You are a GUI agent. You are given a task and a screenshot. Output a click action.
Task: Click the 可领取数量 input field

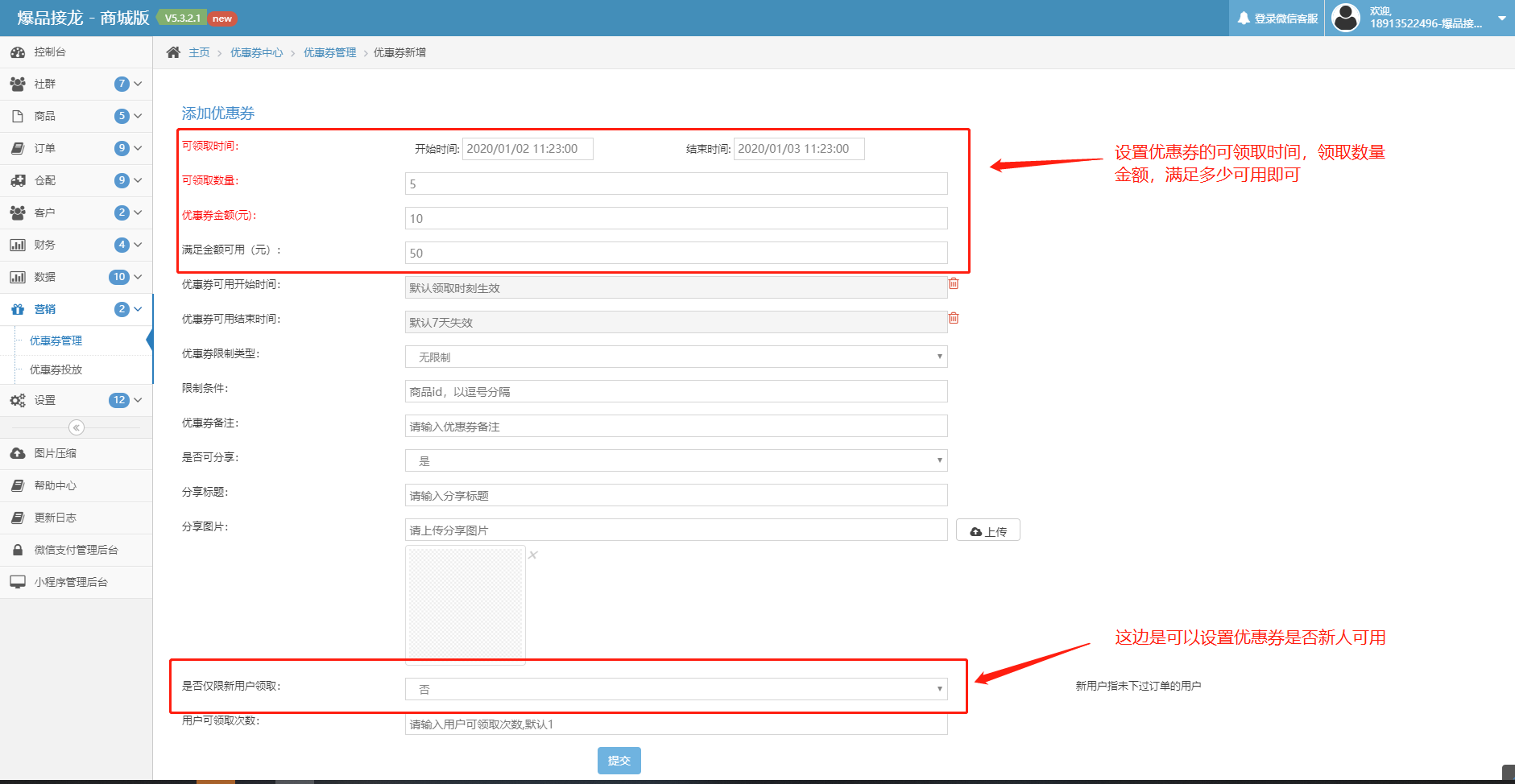click(676, 184)
